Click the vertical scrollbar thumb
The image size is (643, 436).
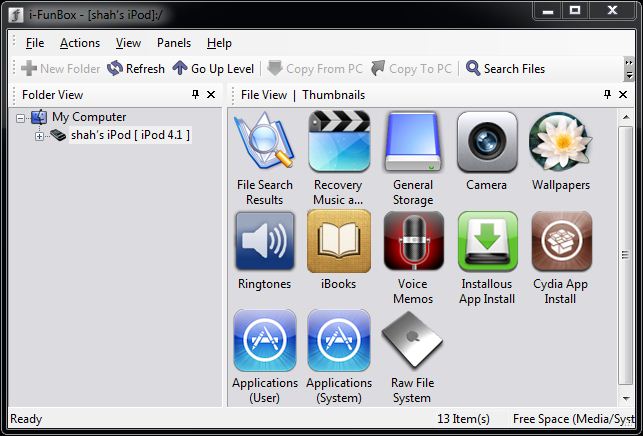tap(626, 255)
